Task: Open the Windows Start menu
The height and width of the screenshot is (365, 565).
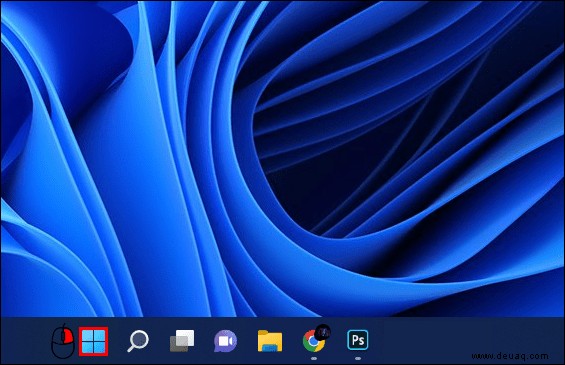Action: (x=93, y=341)
